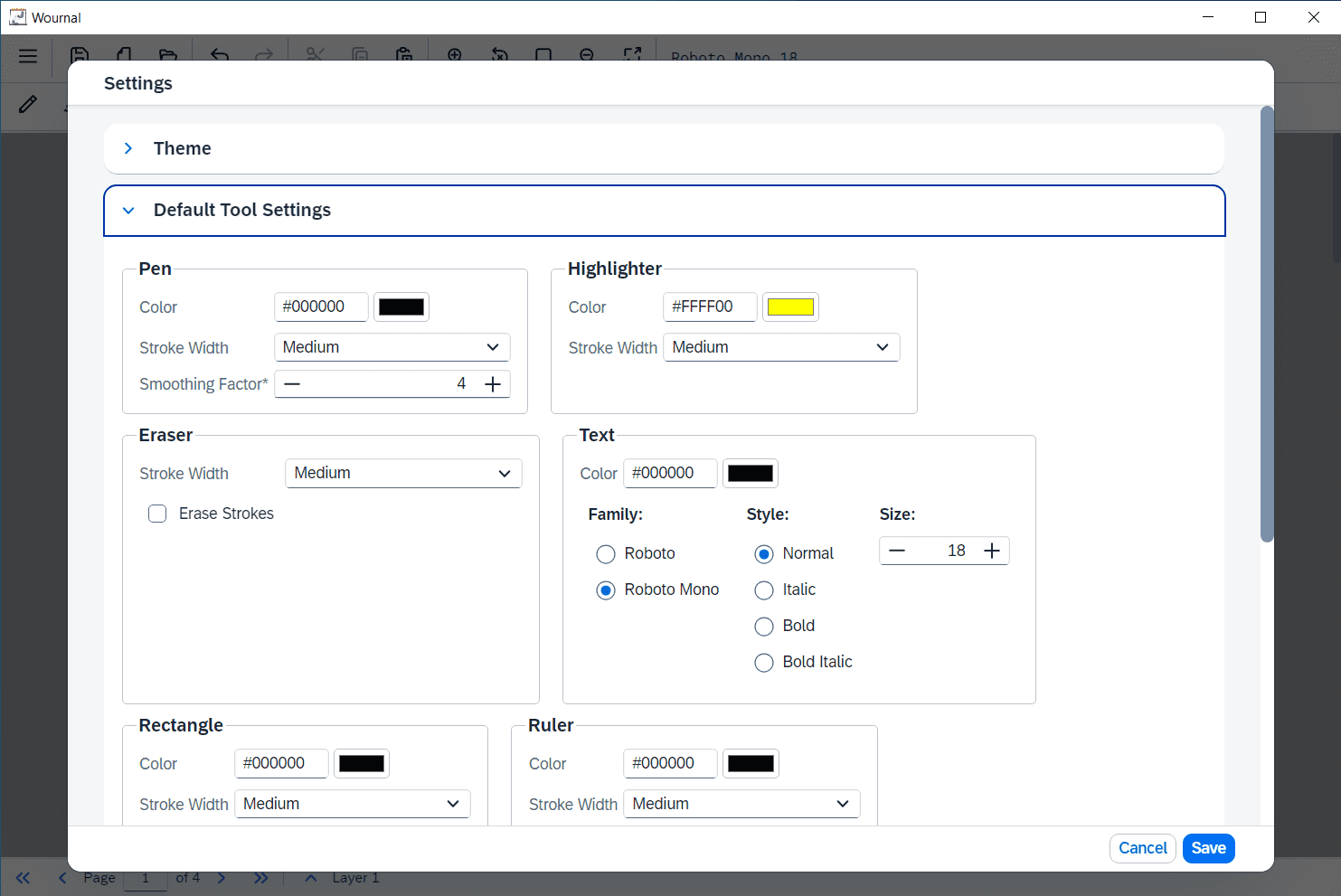This screenshot has height=896, width=1341.
Task: Go to the next page arrow
Action: pos(222,878)
